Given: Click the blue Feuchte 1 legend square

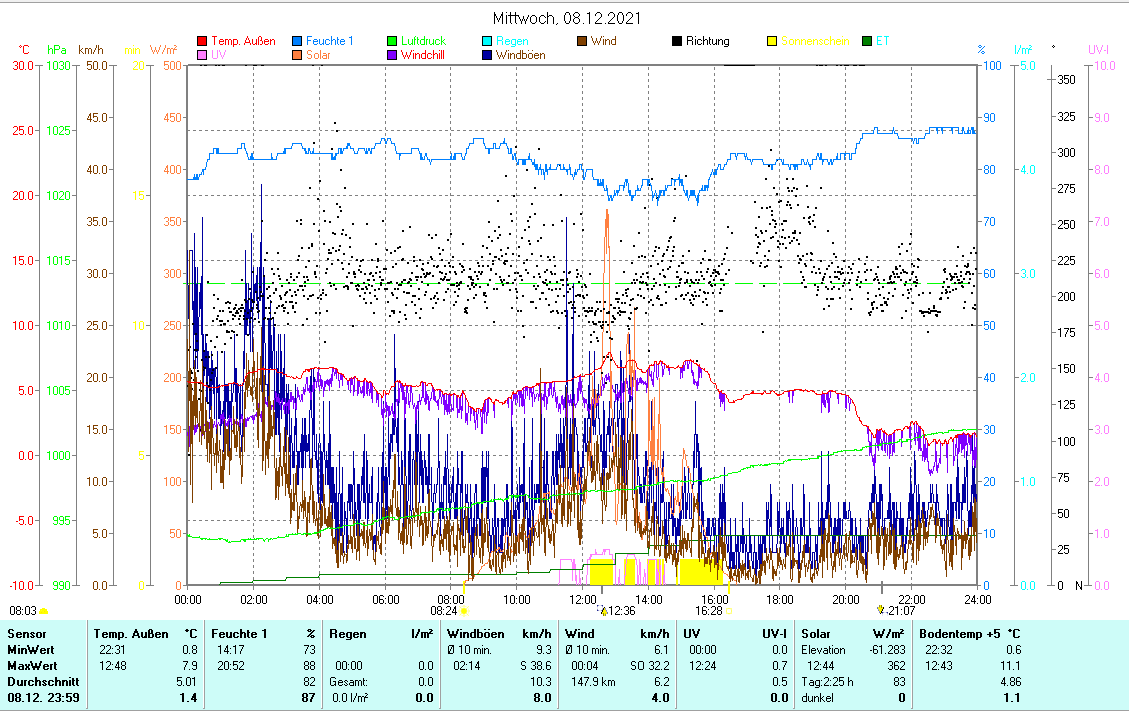Looking at the screenshot, I should [298, 42].
